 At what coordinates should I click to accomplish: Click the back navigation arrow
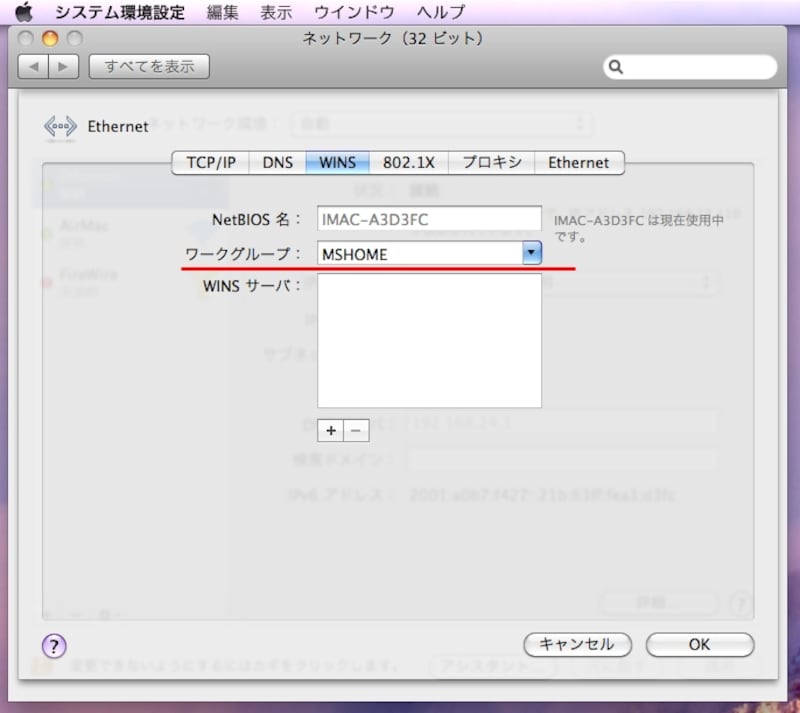point(32,67)
